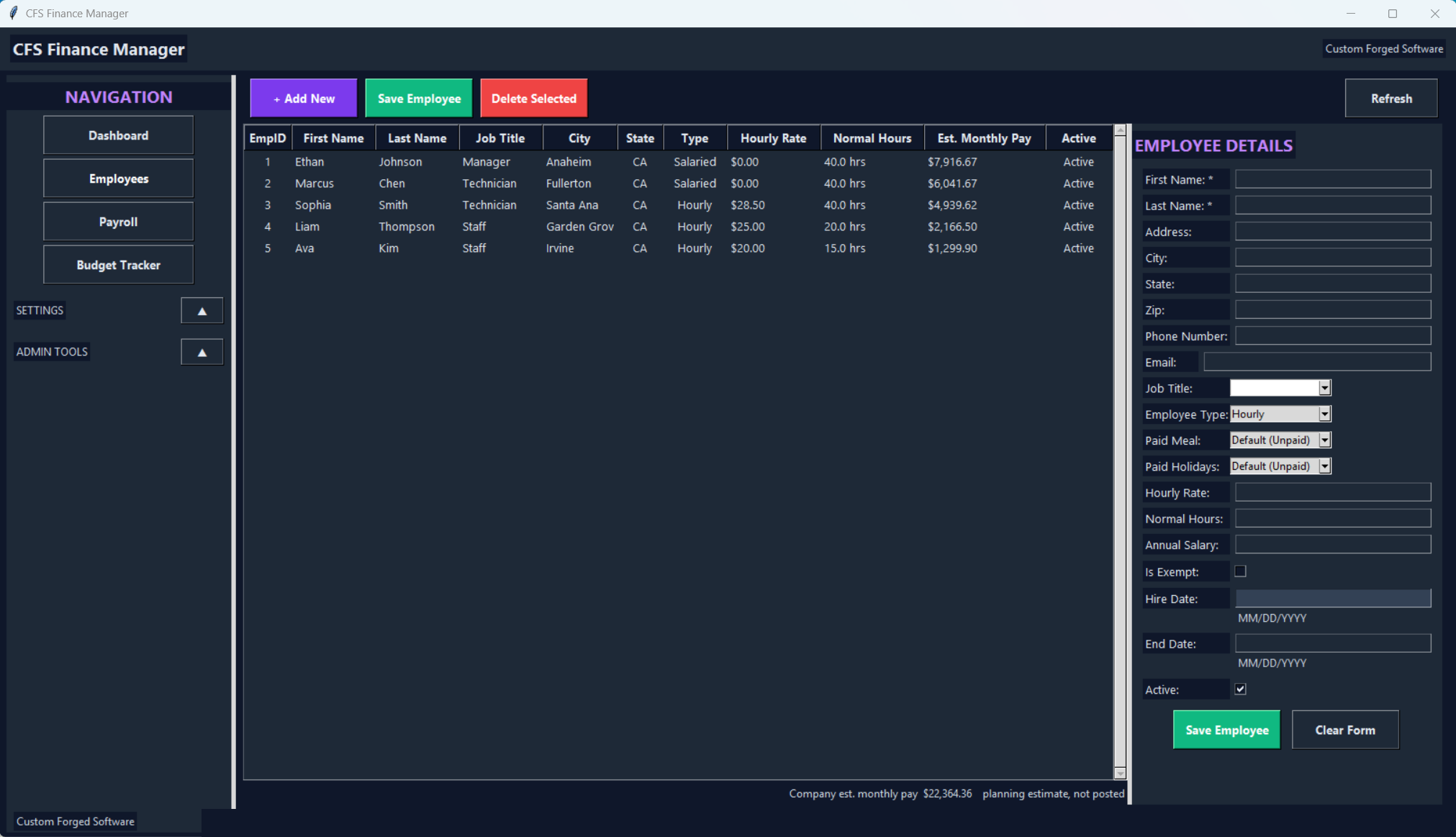The image size is (1456, 837).
Task: Open the Budget Tracker page
Action: (x=118, y=265)
